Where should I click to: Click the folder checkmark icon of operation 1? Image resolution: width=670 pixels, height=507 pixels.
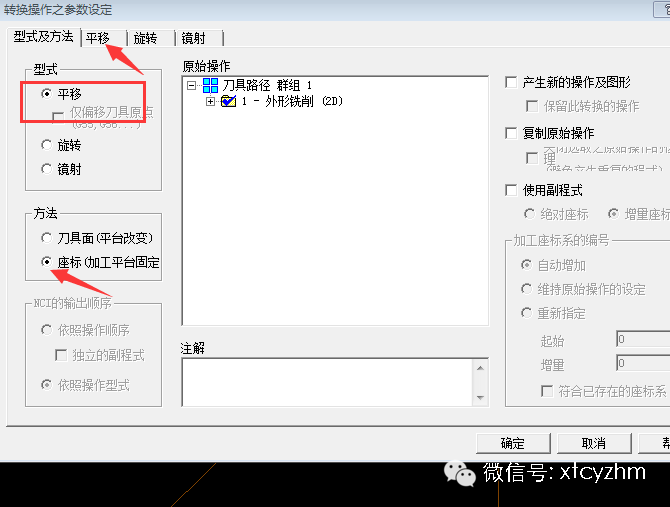click(x=229, y=101)
